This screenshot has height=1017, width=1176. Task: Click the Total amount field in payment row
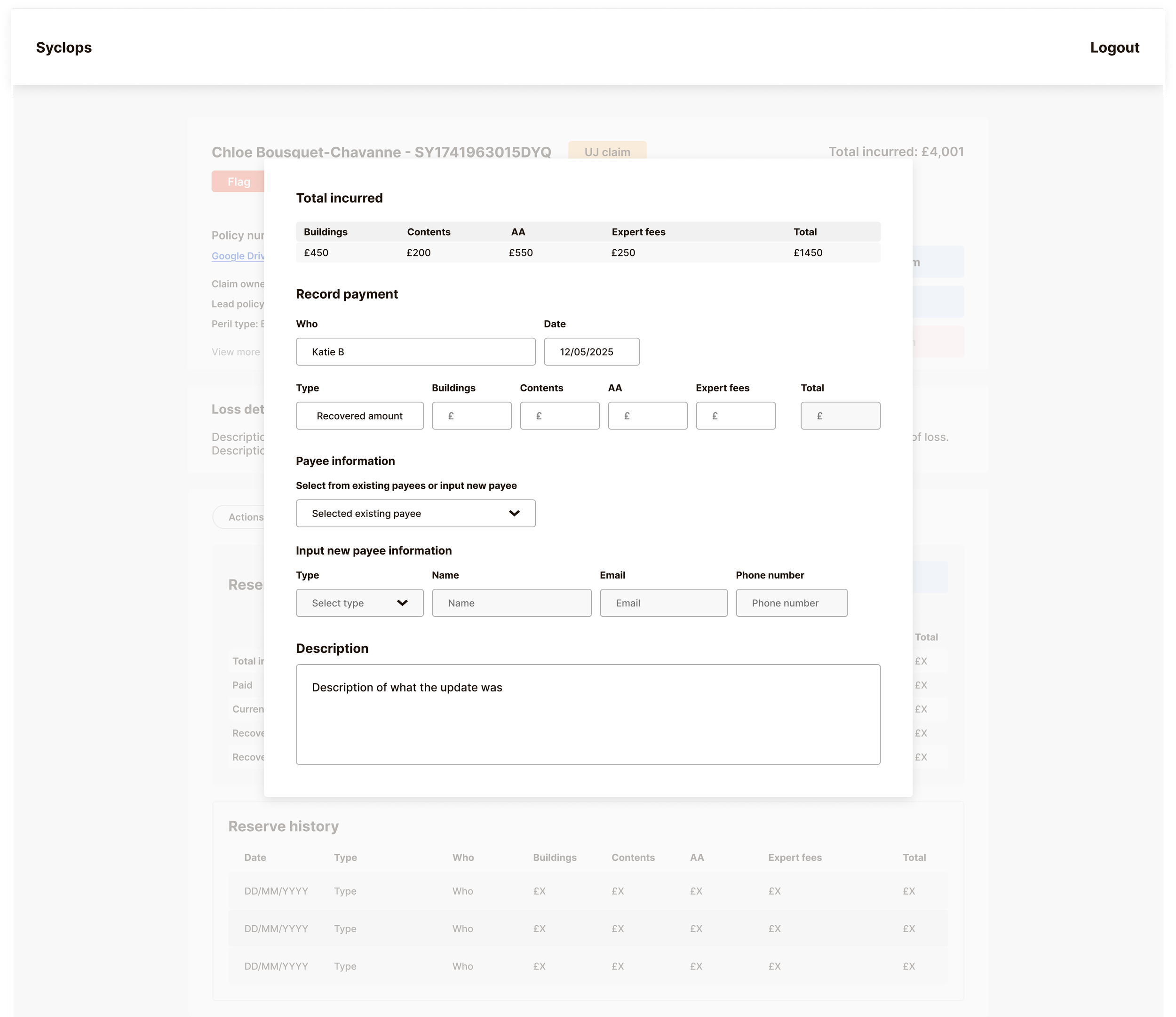click(x=840, y=415)
